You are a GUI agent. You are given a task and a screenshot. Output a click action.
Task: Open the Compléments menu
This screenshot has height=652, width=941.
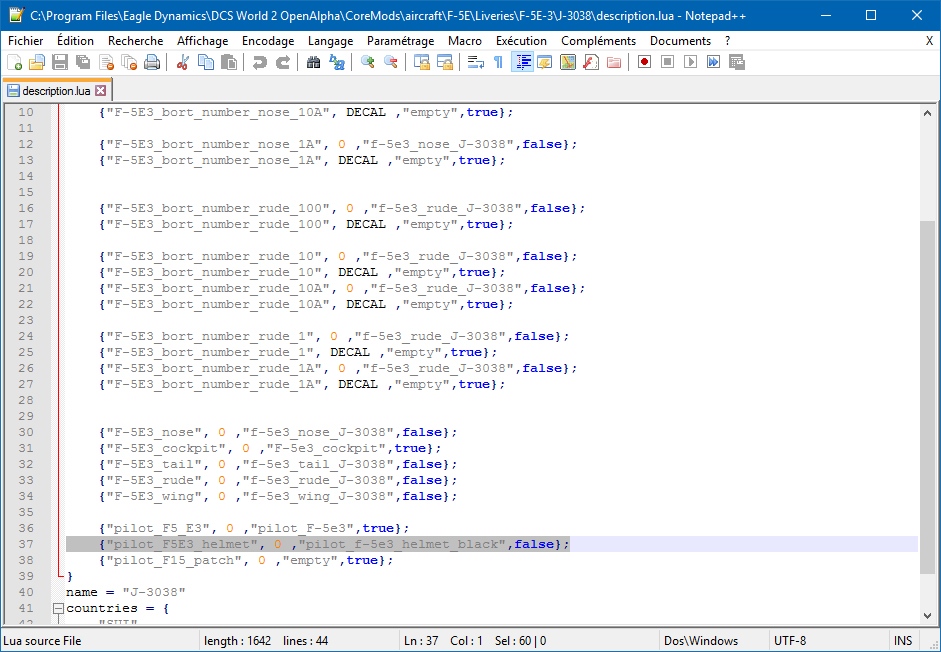[598, 41]
